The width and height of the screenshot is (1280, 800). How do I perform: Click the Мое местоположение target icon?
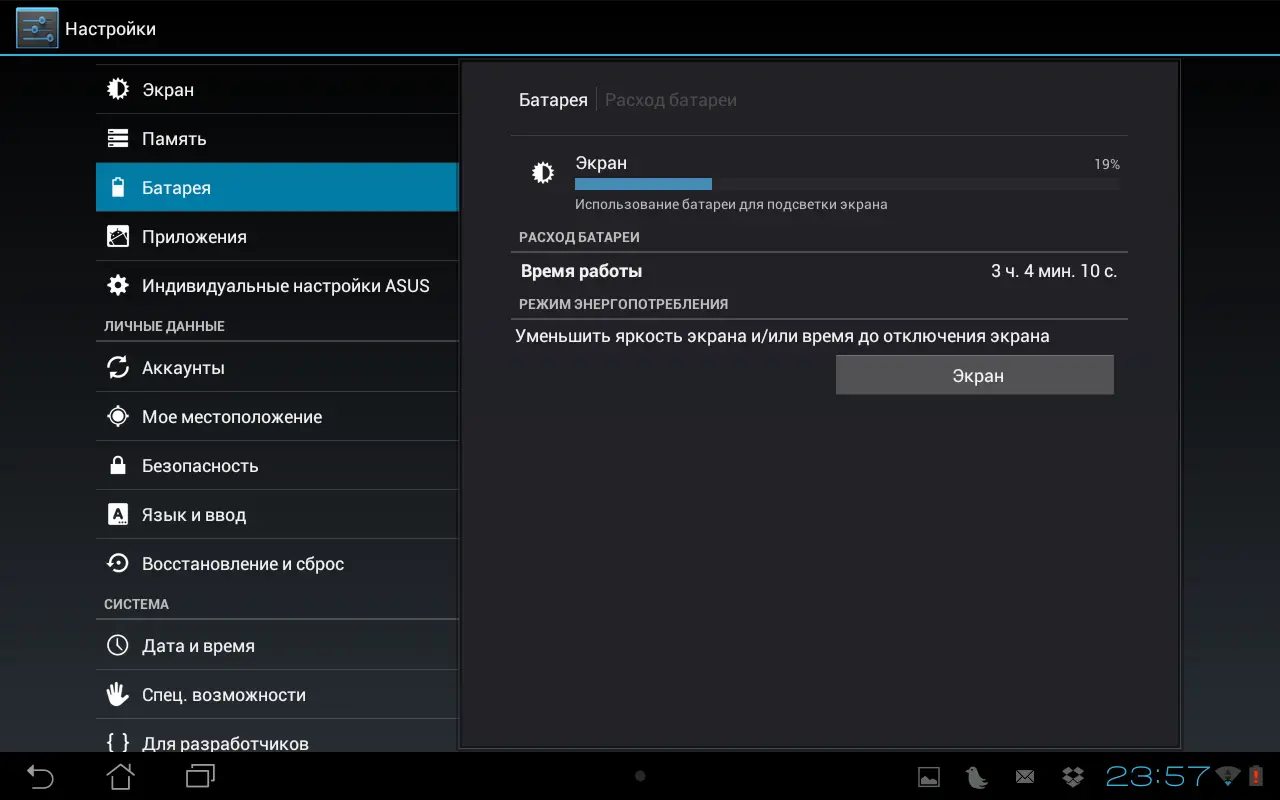118,416
